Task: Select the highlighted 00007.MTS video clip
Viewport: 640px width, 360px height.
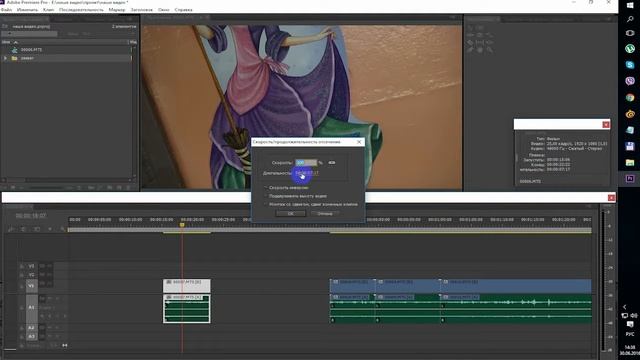Action: pyautogui.click(x=187, y=285)
